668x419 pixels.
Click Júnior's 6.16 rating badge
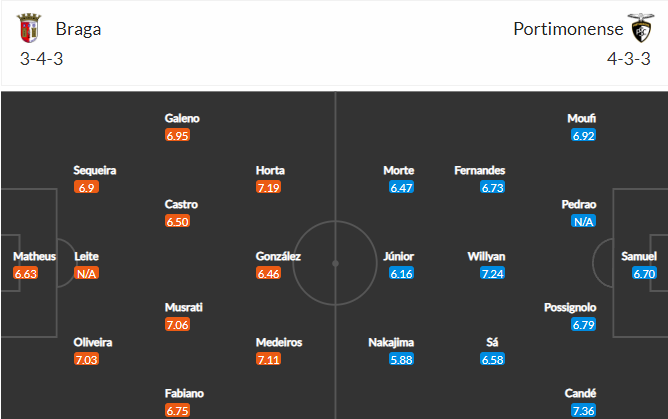(399, 273)
